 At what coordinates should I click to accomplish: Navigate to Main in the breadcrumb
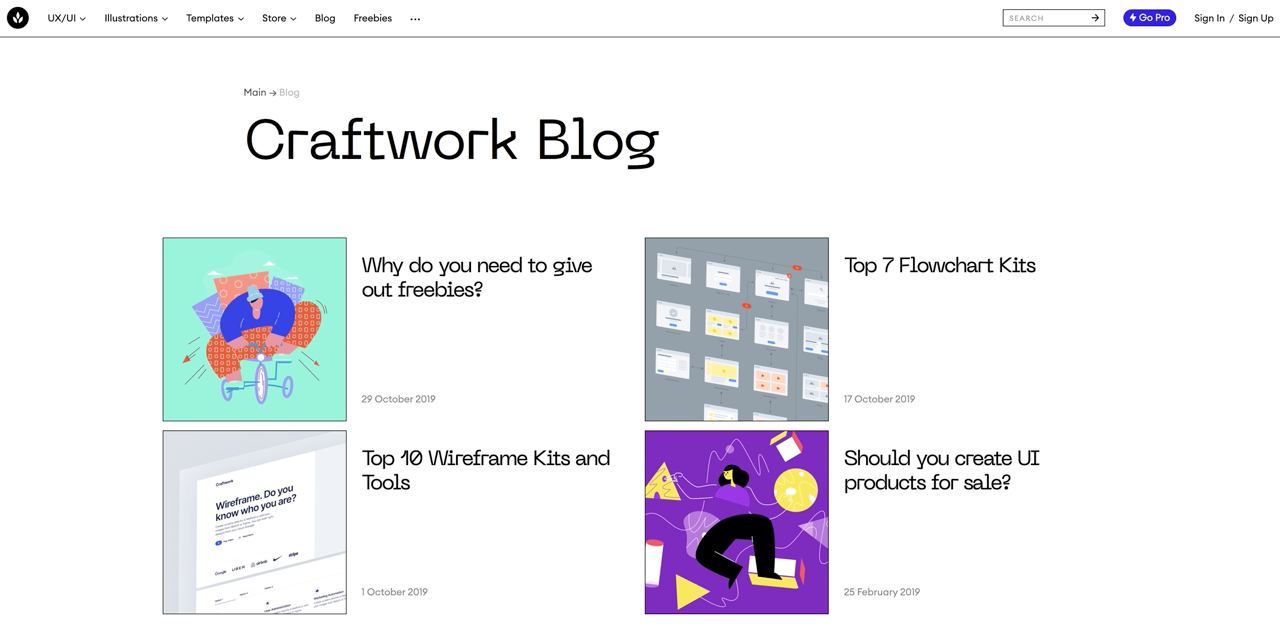255,92
